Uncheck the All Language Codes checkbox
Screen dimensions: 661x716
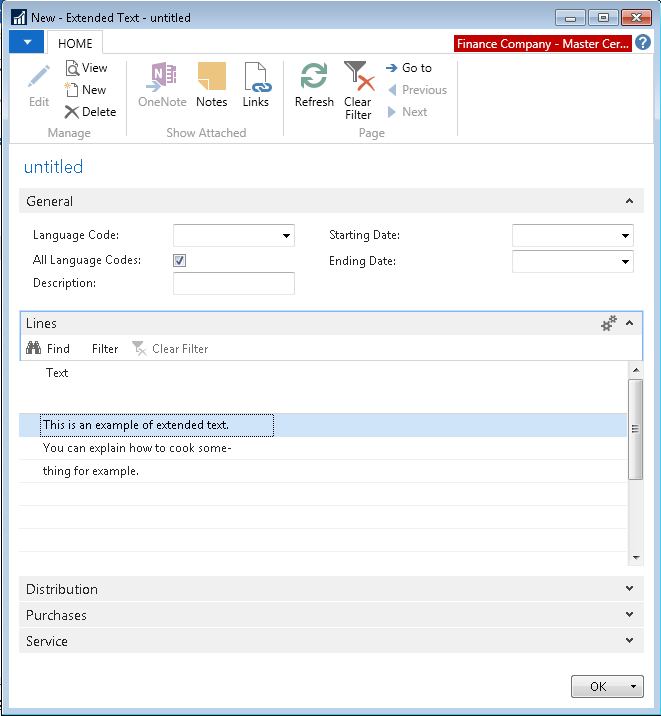click(180, 260)
